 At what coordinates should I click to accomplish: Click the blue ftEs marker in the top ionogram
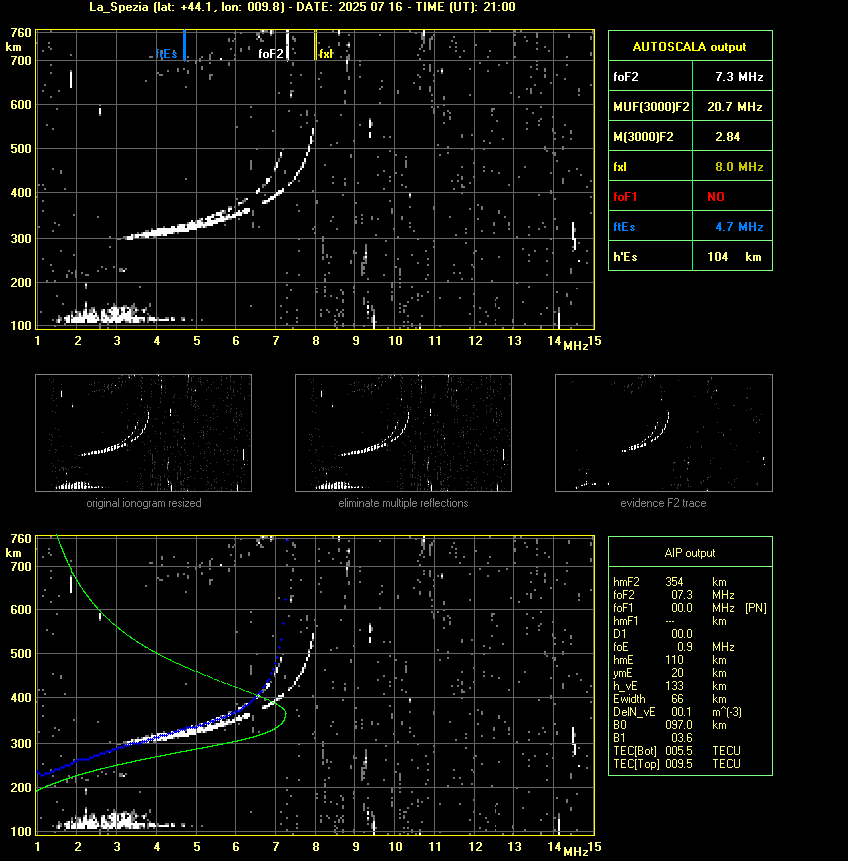(x=185, y=45)
